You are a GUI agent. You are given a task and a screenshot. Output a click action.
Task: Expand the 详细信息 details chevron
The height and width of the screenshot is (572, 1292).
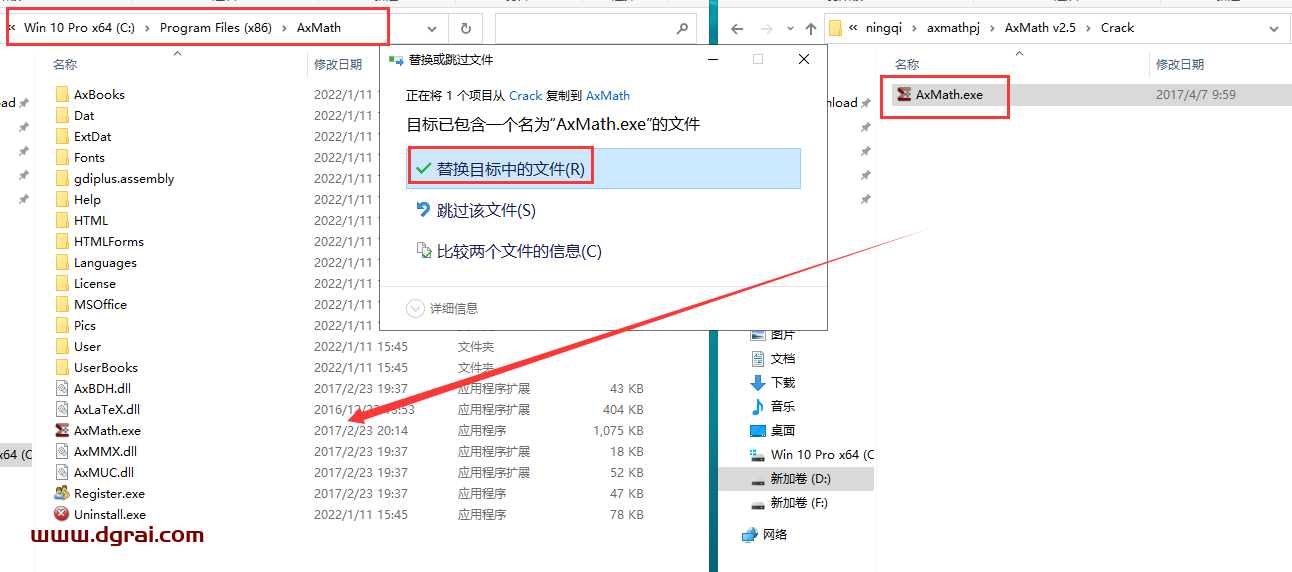point(415,308)
